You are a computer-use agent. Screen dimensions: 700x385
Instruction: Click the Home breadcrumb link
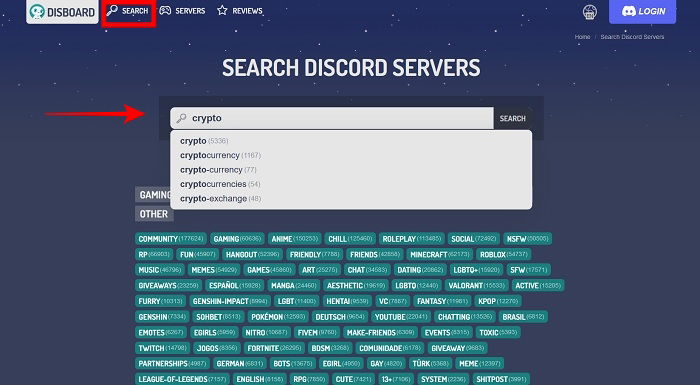[x=582, y=37]
